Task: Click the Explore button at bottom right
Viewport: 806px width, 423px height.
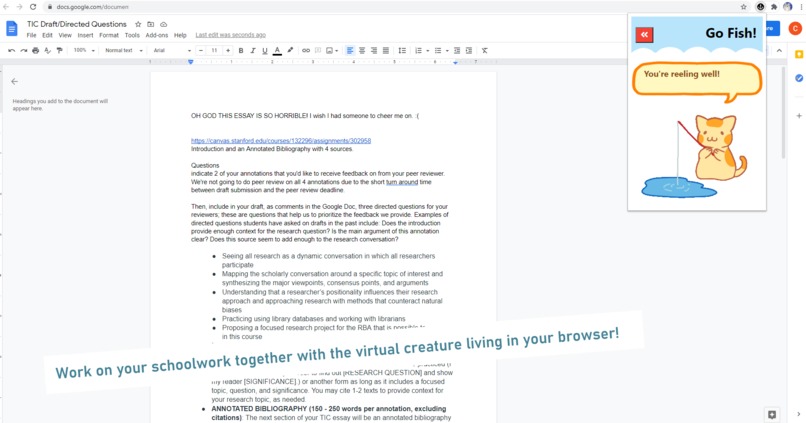Action: pos(772,414)
